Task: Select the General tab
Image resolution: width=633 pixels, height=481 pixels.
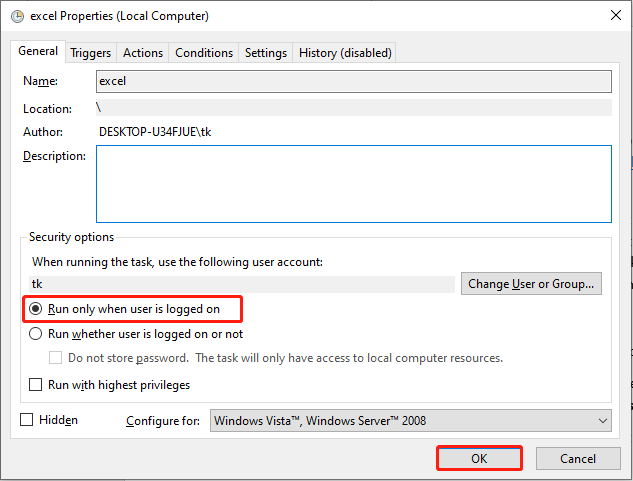Action: [38, 51]
